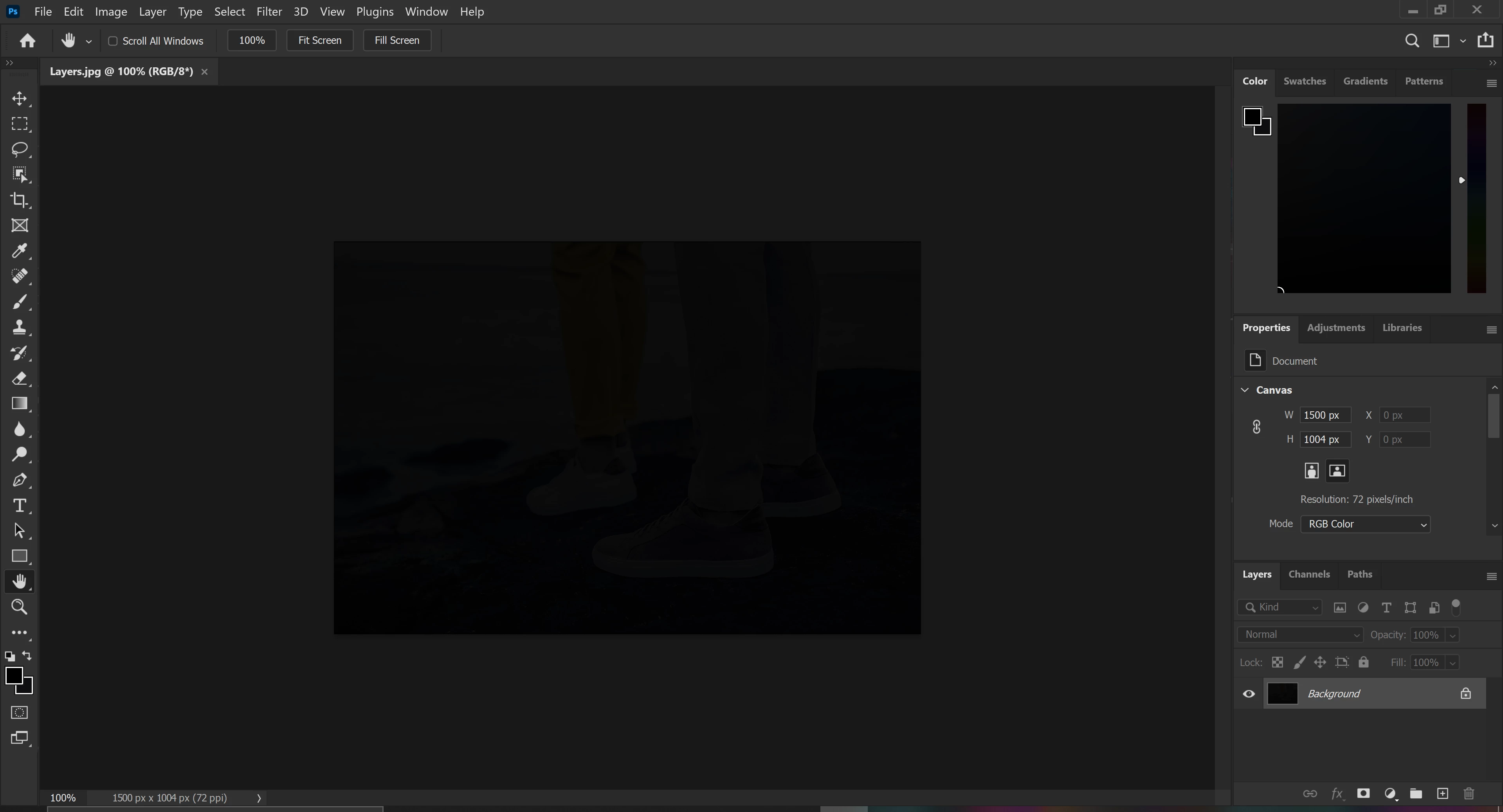This screenshot has height=812, width=1503.
Task: Create a new layer with plus icon
Action: pyautogui.click(x=1442, y=793)
